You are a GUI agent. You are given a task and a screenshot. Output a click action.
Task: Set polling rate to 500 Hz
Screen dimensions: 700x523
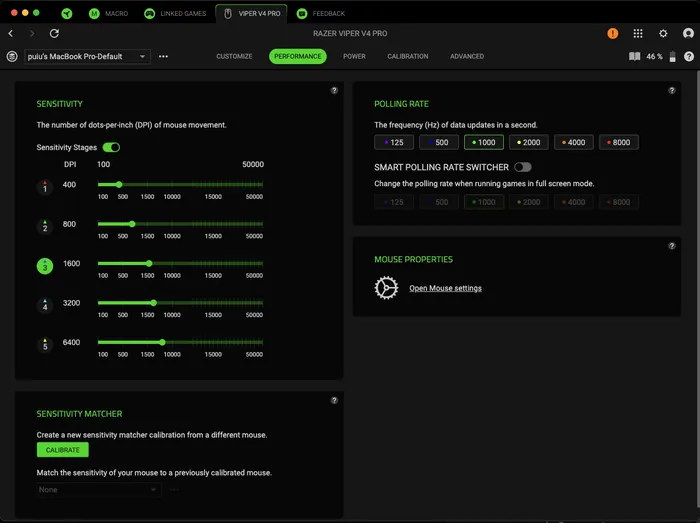tap(439, 142)
